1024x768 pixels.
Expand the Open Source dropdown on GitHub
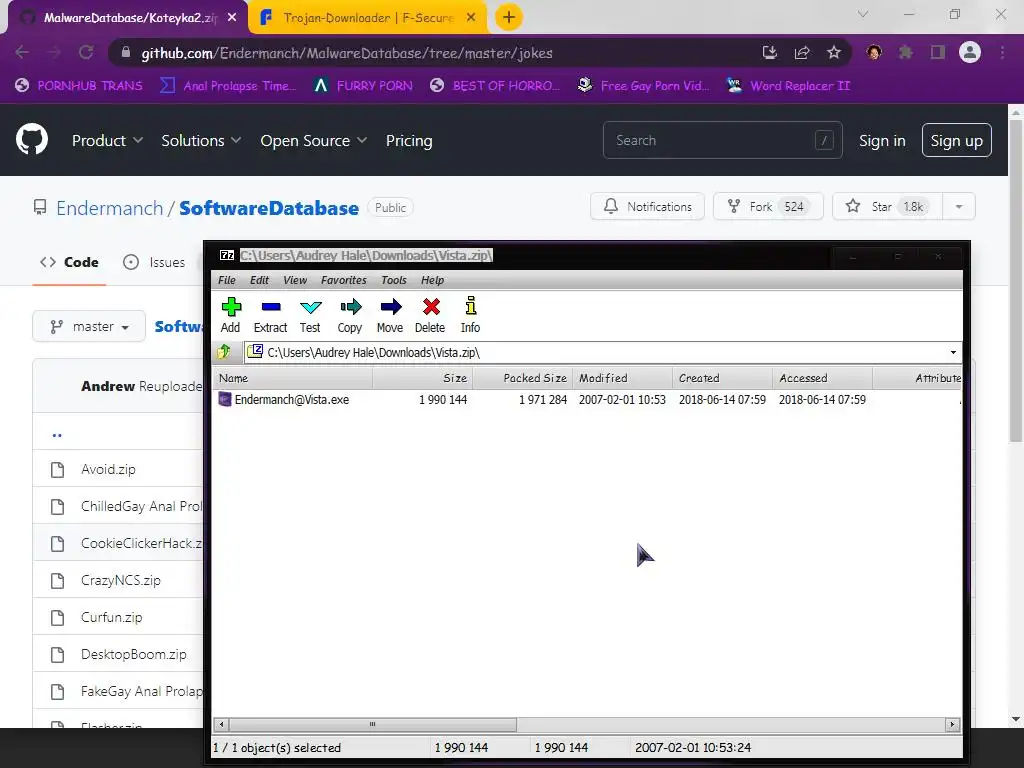[x=313, y=140]
